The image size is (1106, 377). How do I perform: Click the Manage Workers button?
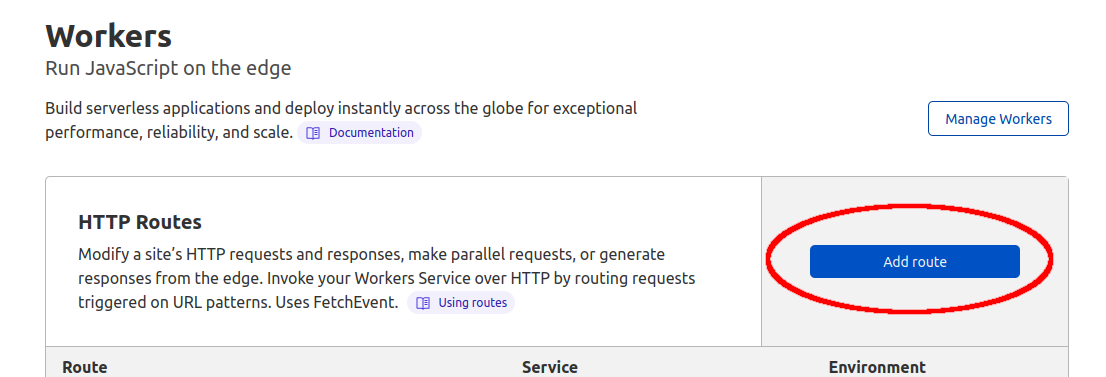(998, 119)
